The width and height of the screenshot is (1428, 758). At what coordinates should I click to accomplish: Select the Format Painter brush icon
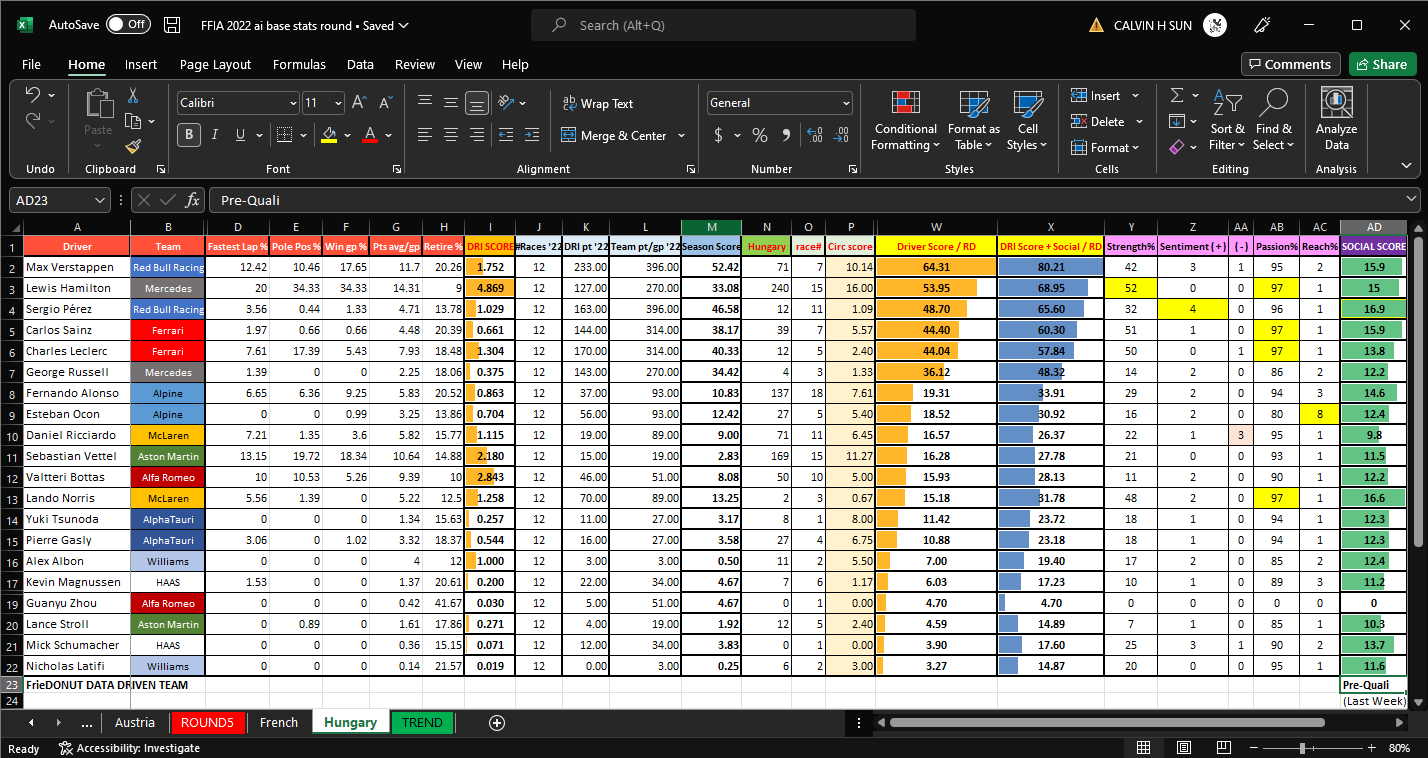[133, 146]
